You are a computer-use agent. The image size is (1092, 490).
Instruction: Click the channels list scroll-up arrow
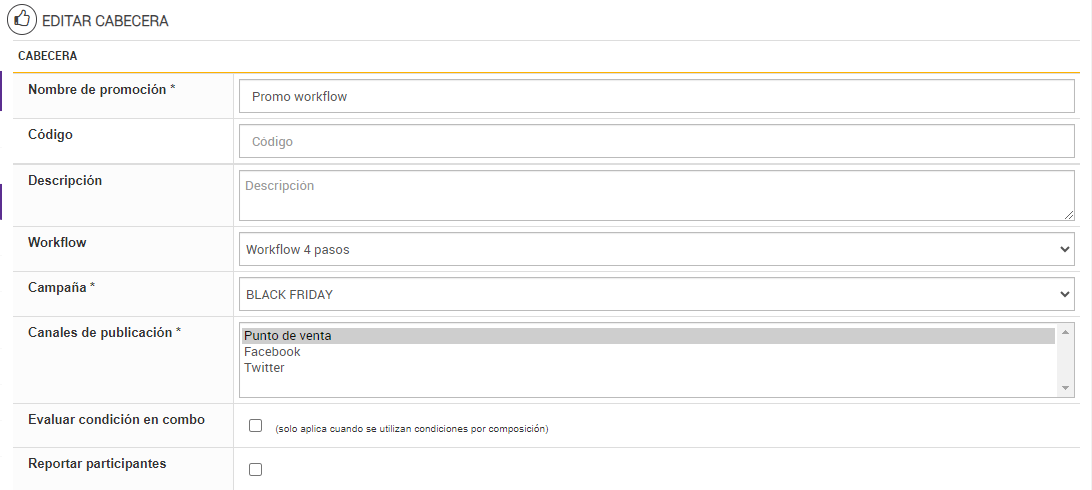pos(1066,331)
